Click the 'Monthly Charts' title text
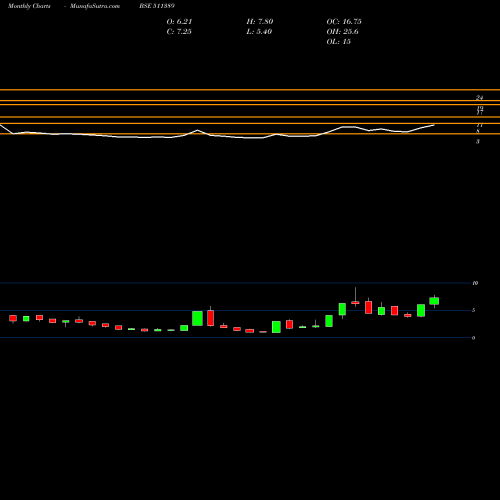Viewport: 500px width, 500px height. [29, 6]
